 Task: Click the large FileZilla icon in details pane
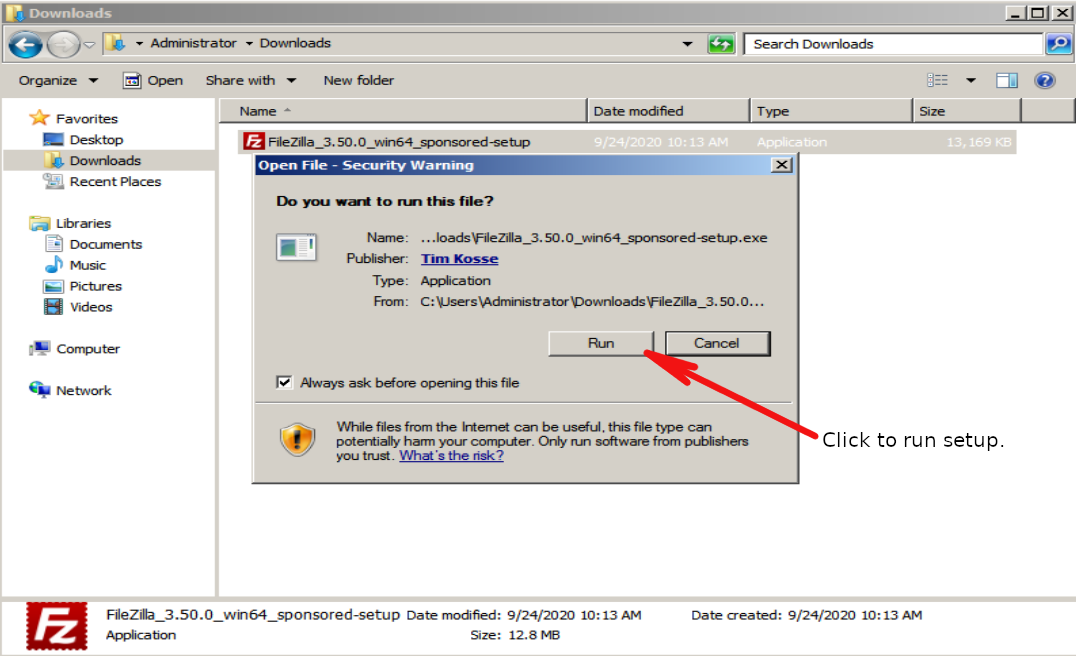pos(57,626)
